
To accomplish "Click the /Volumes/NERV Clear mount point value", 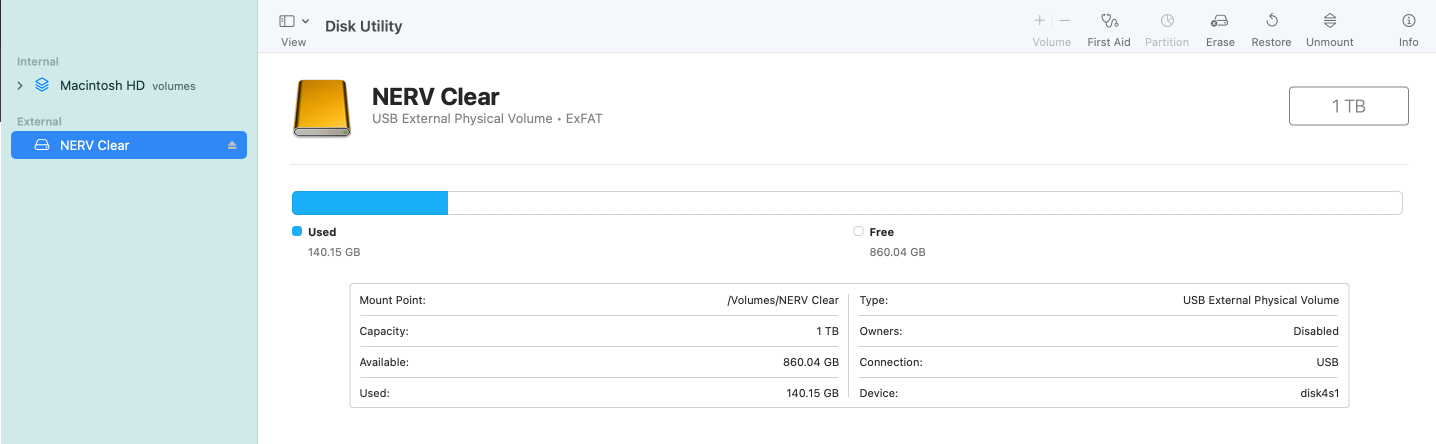I will [x=782, y=300].
